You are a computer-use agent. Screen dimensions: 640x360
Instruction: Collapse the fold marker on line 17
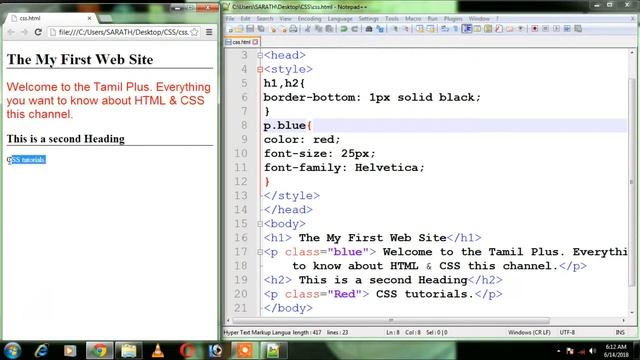[x=260, y=252]
